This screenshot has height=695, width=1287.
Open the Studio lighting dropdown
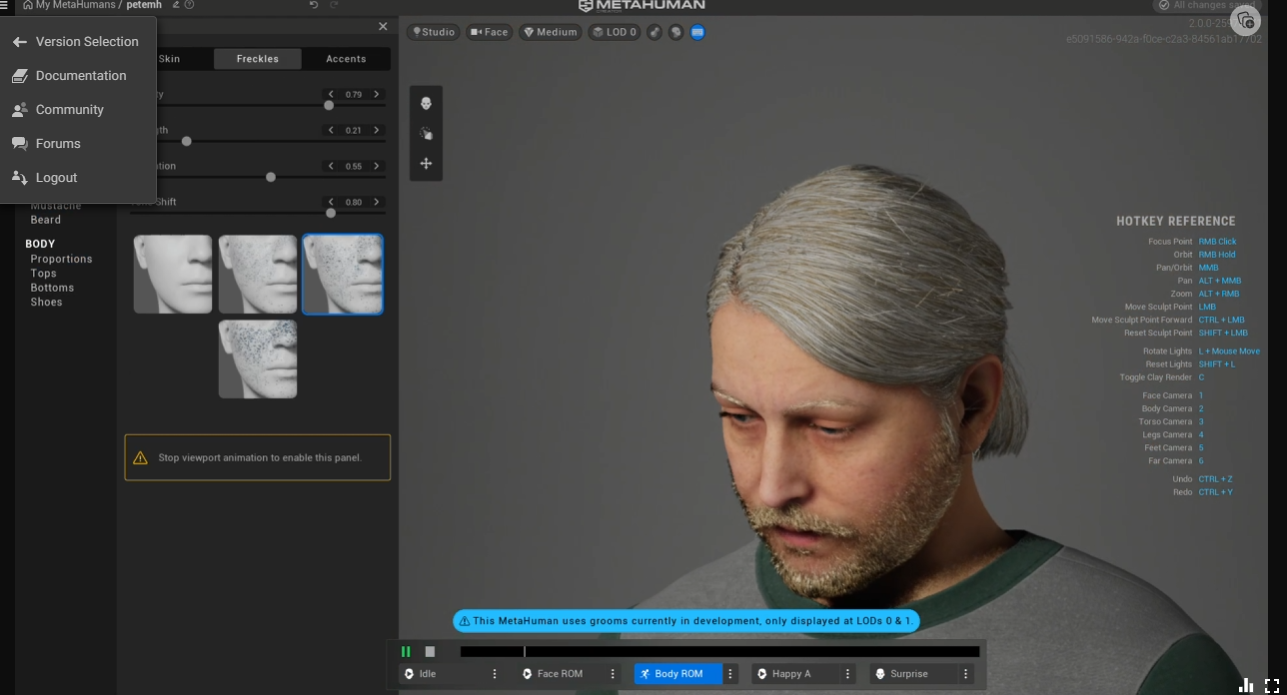434,32
